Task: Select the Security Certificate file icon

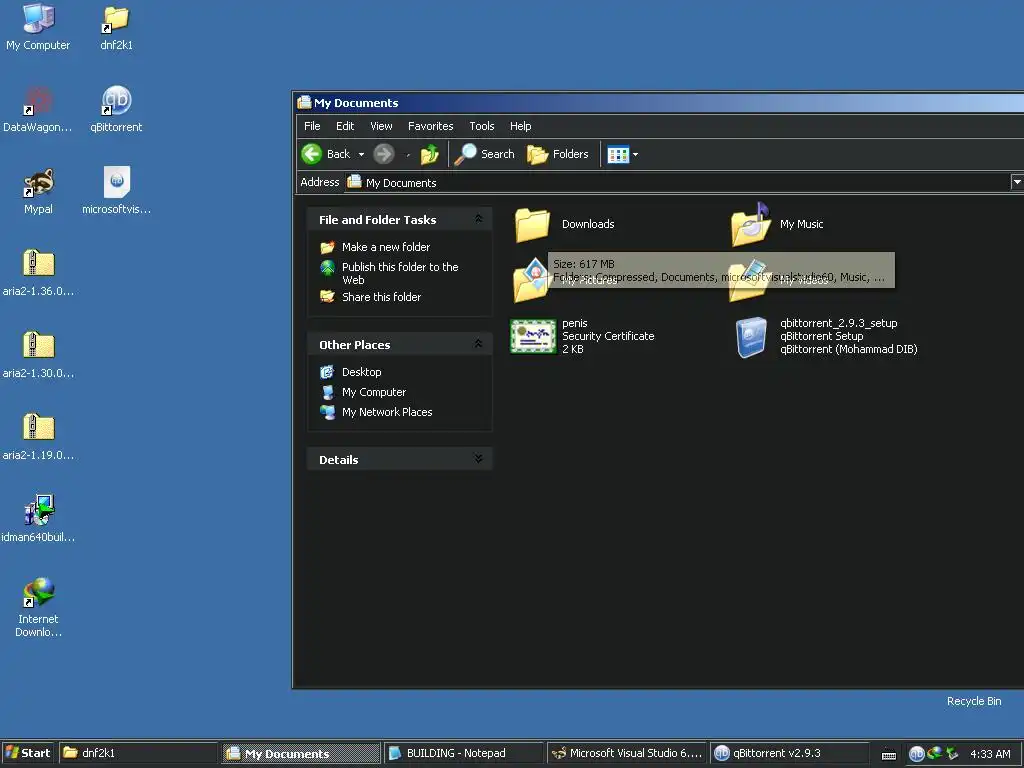Action: (x=533, y=336)
